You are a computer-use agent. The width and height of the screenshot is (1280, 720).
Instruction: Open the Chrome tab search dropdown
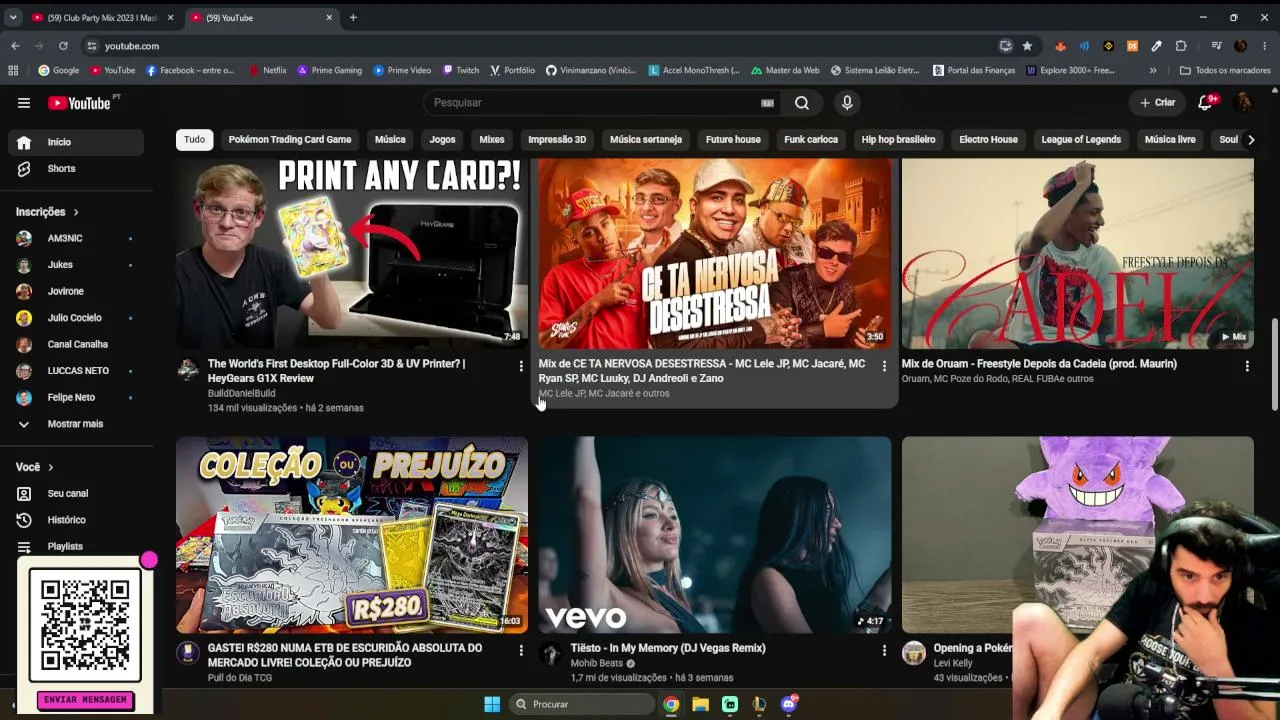coord(13,17)
